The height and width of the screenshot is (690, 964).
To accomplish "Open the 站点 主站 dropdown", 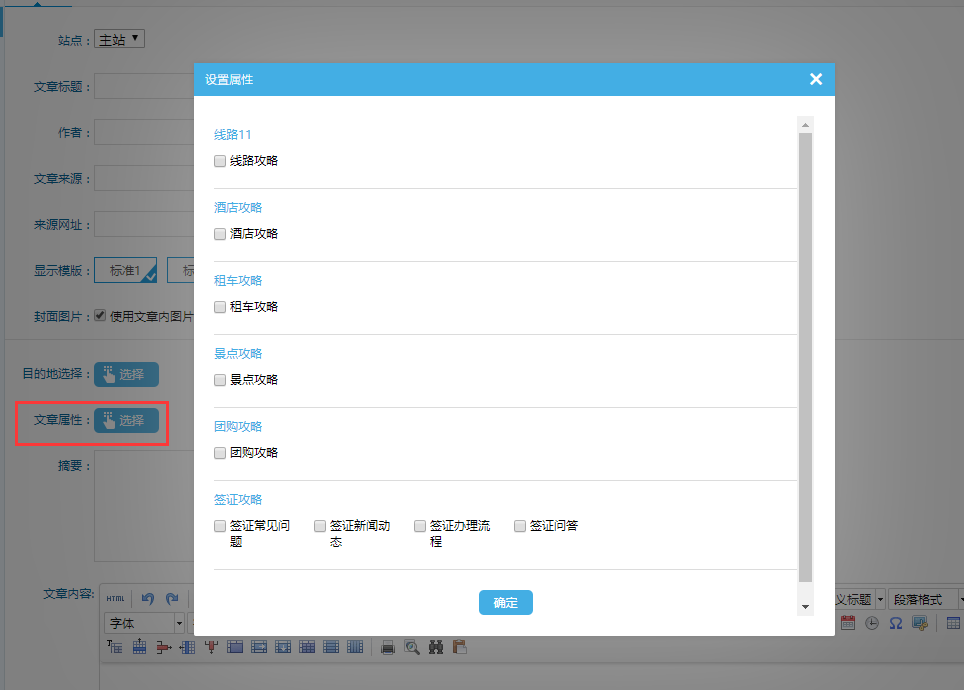I will click(x=119, y=40).
